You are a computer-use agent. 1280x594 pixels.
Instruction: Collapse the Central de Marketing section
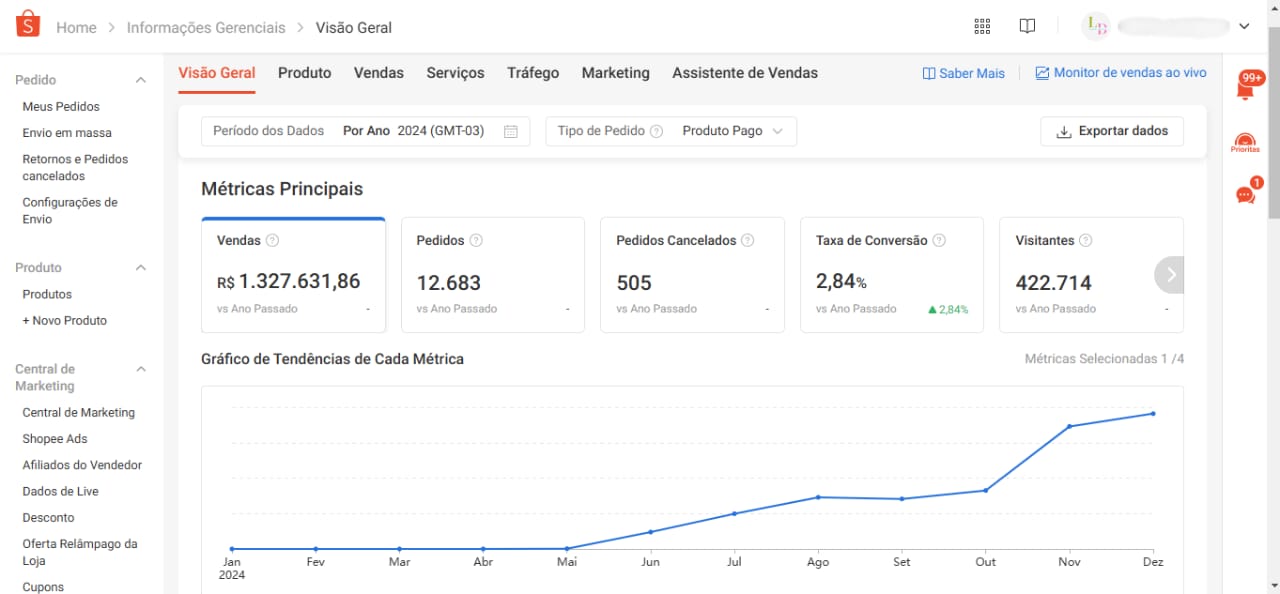tap(141, 369)
